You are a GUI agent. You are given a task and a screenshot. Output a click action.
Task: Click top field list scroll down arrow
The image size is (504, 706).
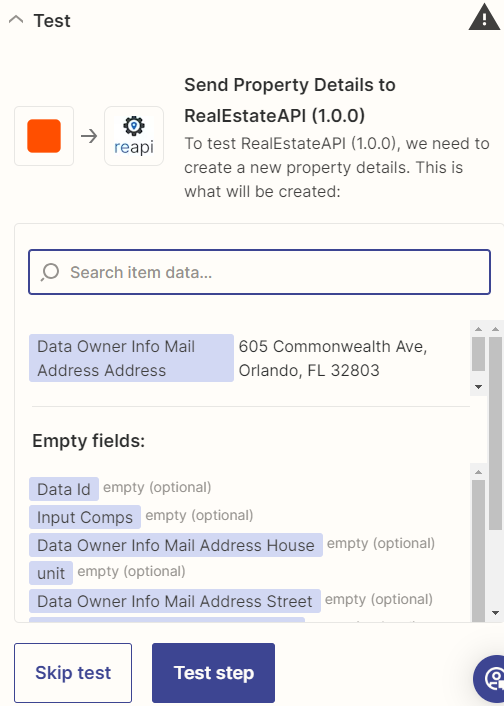(x=478, y=387)
